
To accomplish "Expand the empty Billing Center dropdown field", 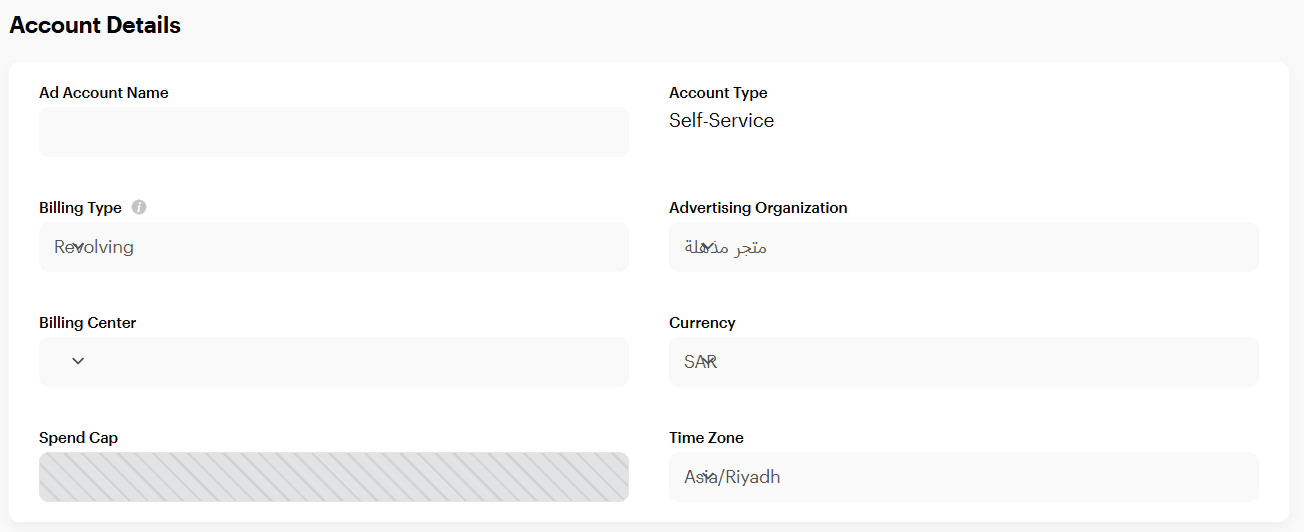I will coord(333,362).
